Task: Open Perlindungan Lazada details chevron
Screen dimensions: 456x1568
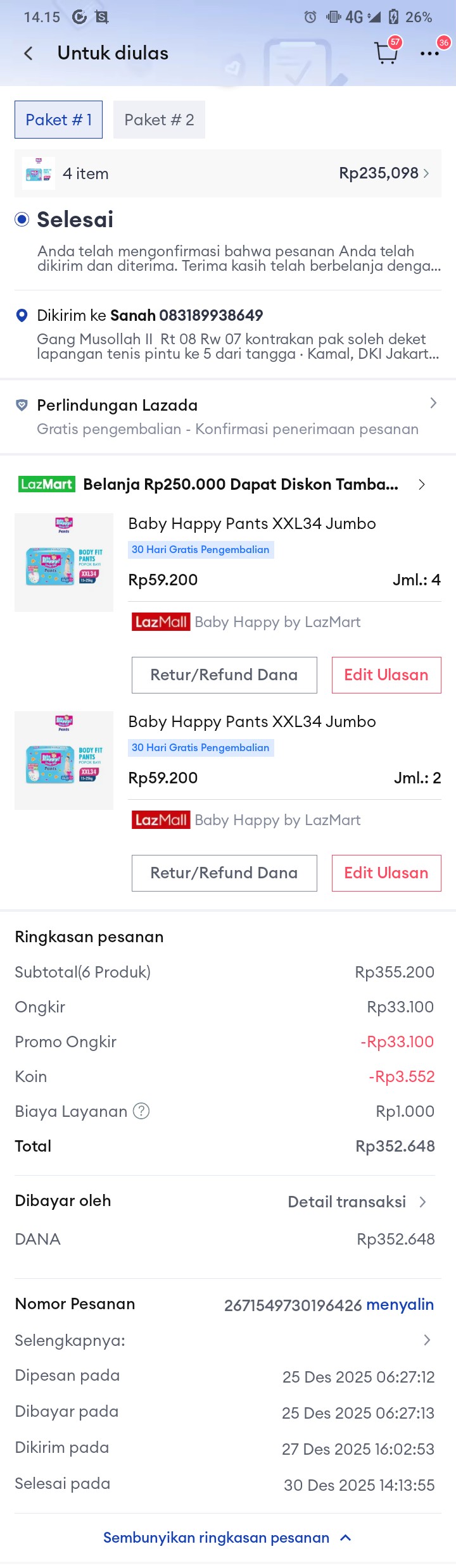Action: [x=433, y=403]
